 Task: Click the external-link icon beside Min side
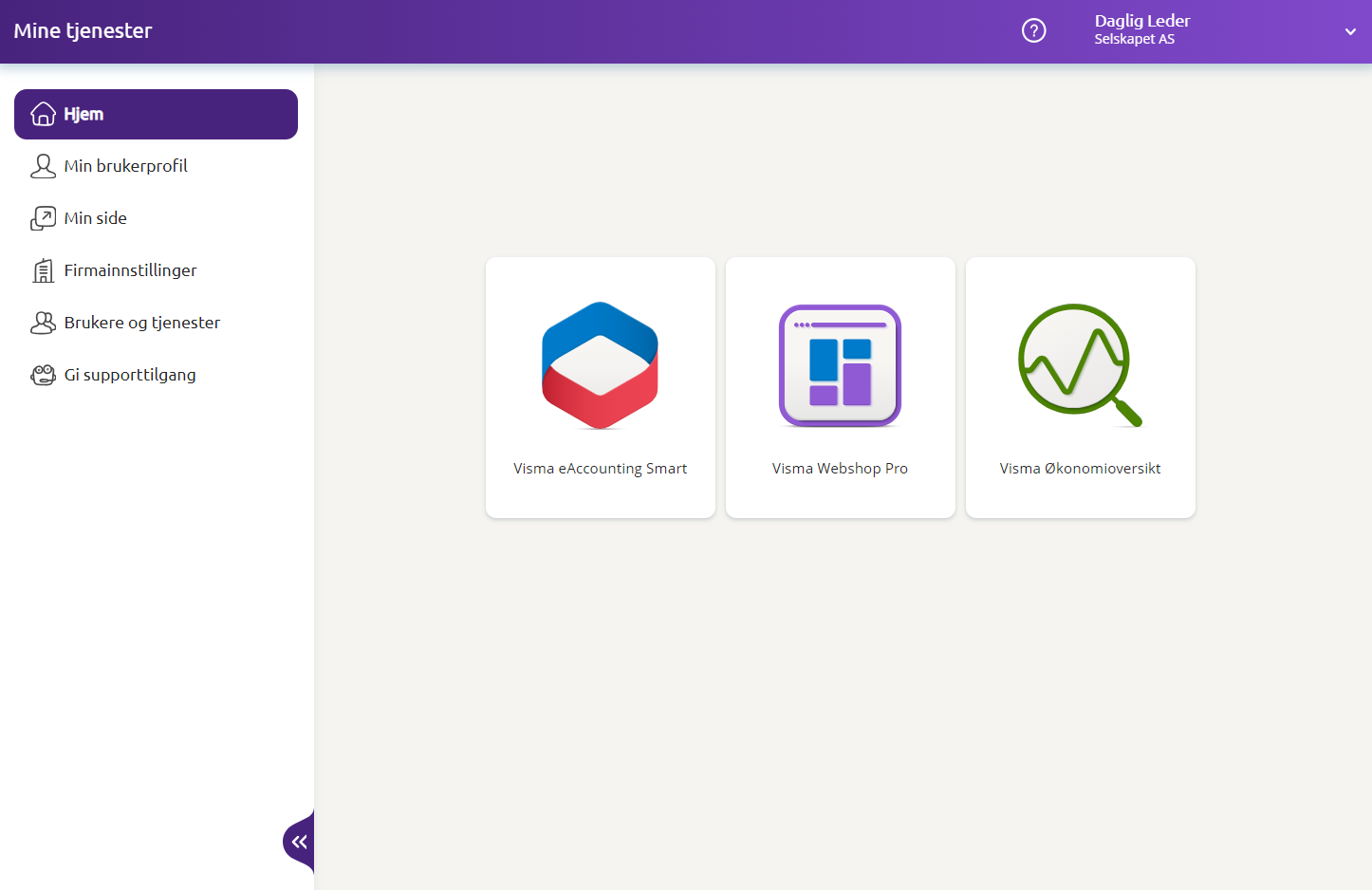43,218
